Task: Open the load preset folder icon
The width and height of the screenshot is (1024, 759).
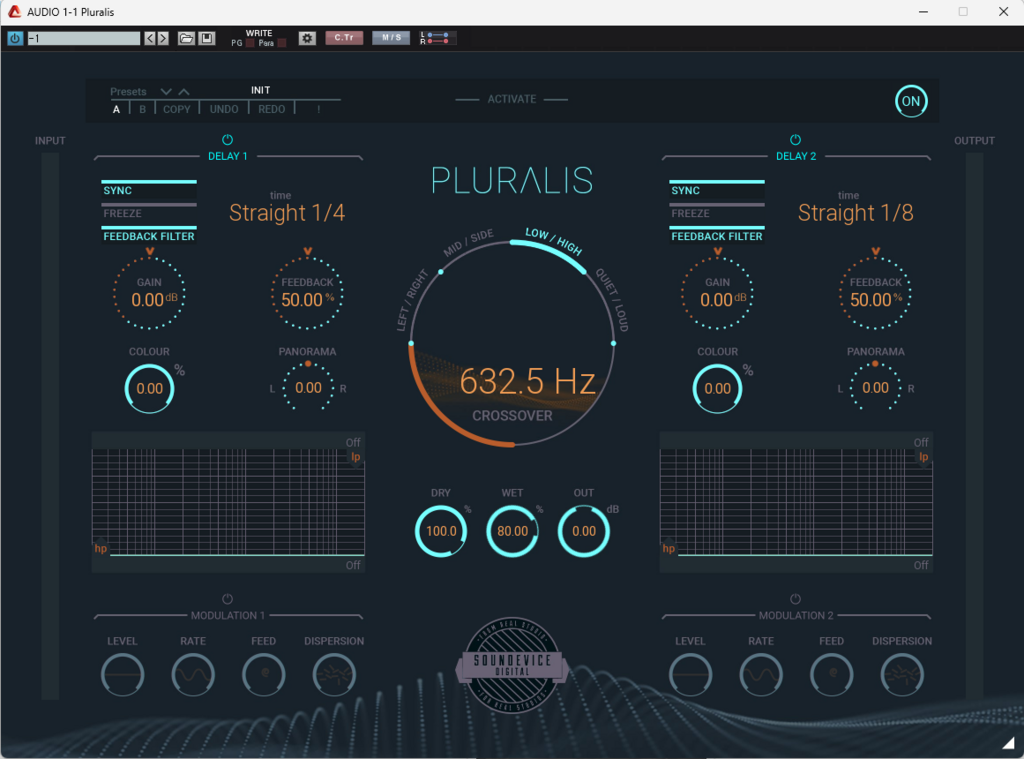Action: click(x=186, y=39)
